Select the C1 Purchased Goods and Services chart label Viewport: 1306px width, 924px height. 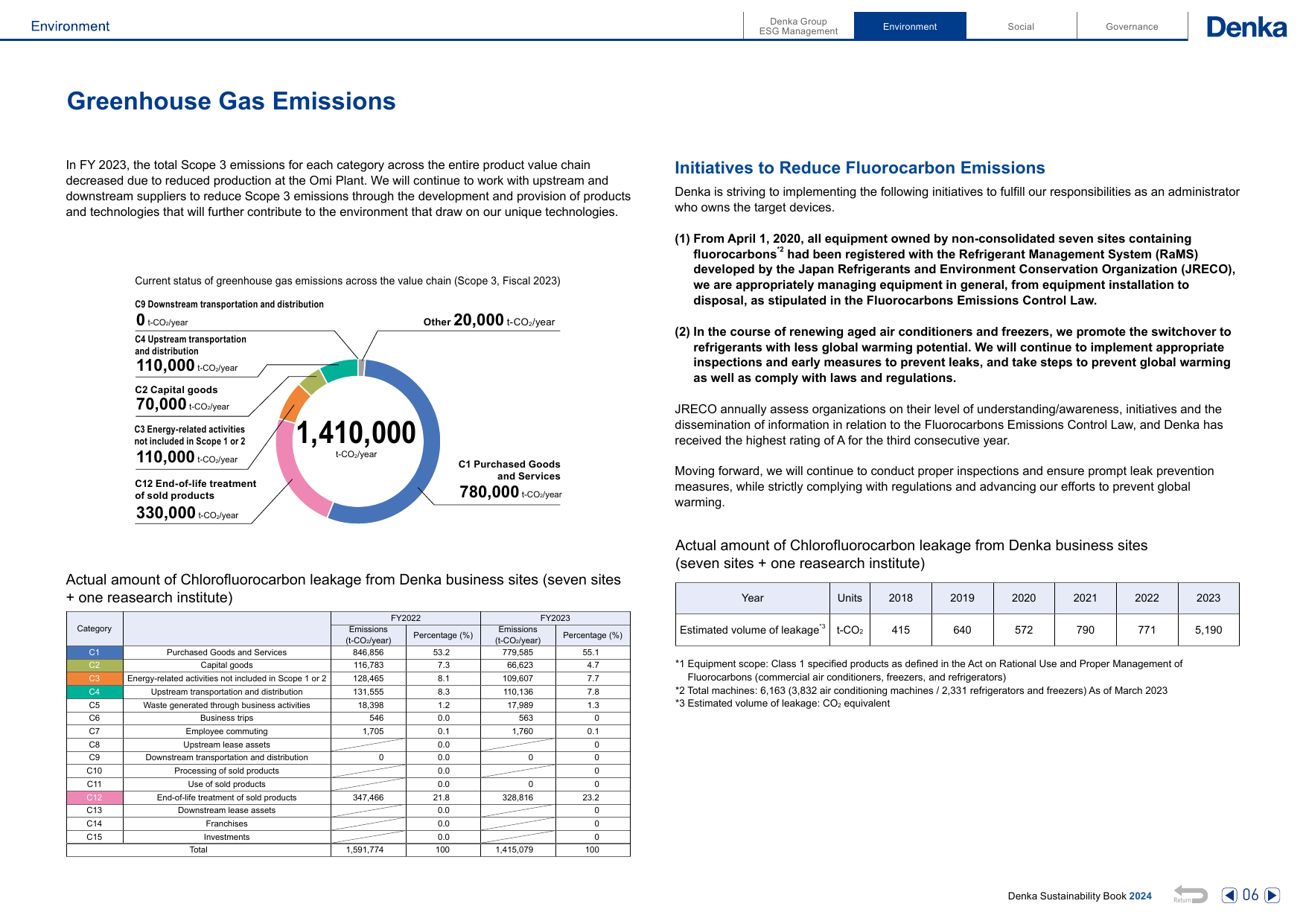(x=509, y=478)
